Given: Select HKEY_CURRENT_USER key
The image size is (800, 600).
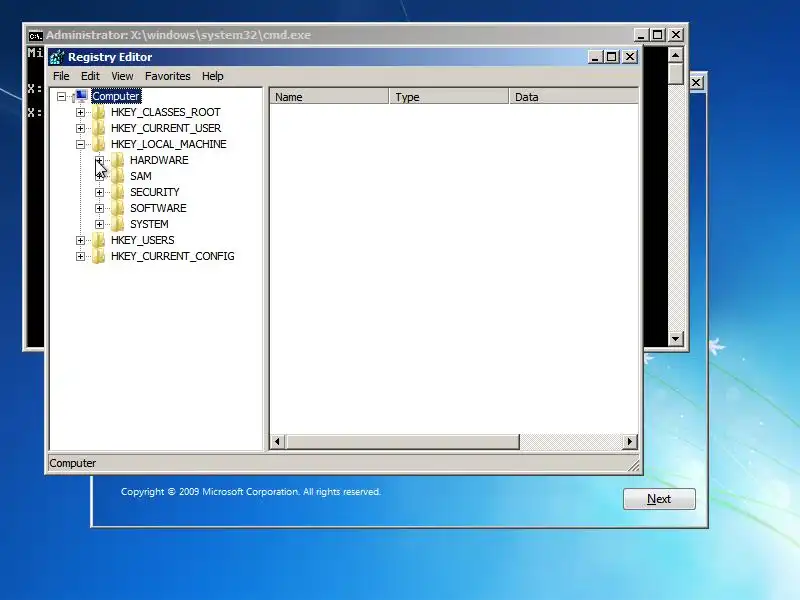Looking at the screenshot, I should click(x=166, y=128).
